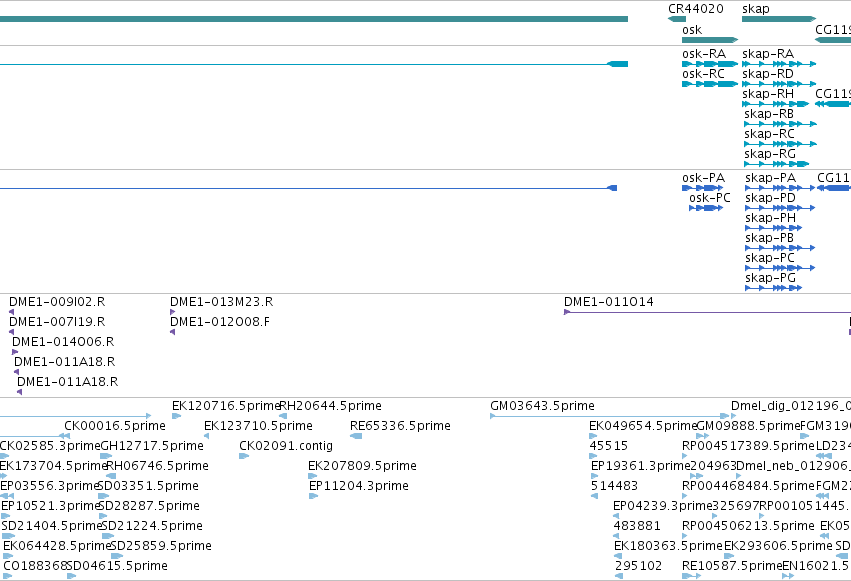Click EST EP19361.3prime

point(594,476)
